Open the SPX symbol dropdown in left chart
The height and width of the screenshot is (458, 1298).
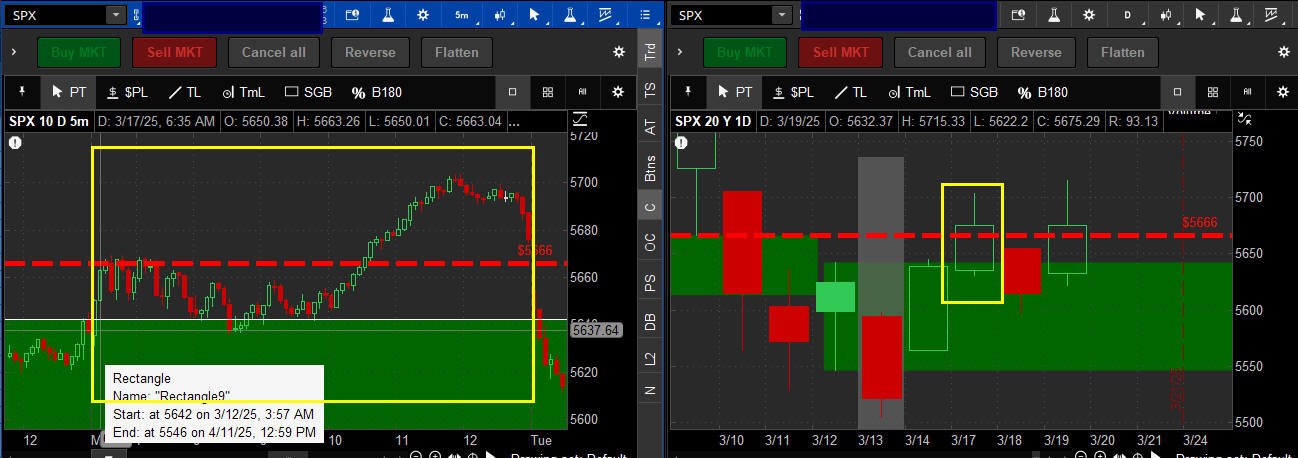tap(116, 15)
